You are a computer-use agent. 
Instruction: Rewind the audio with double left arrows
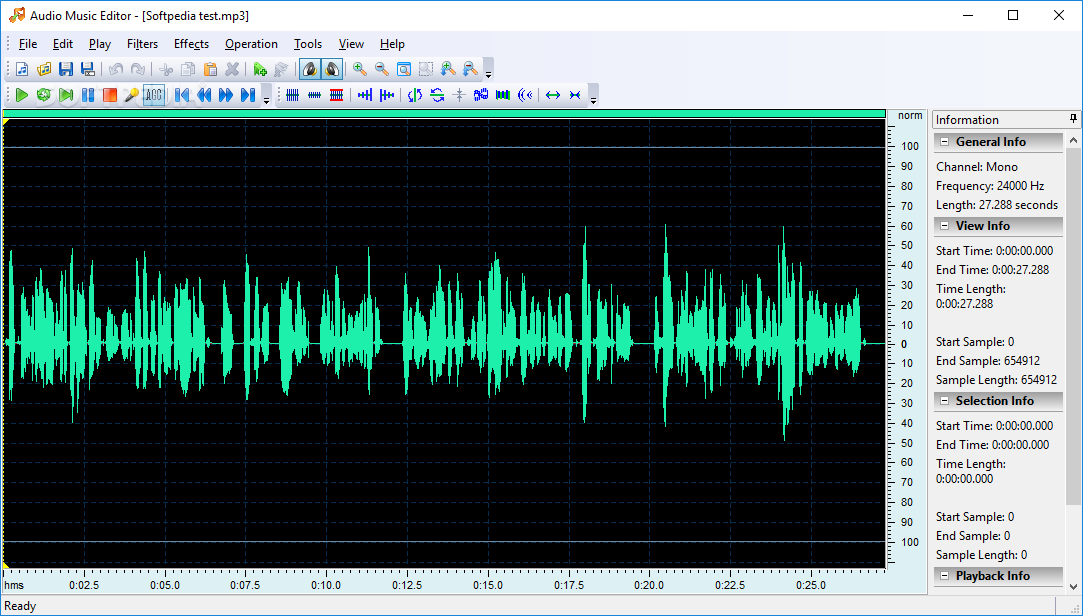pyautogui.click(x=204, y=95)
